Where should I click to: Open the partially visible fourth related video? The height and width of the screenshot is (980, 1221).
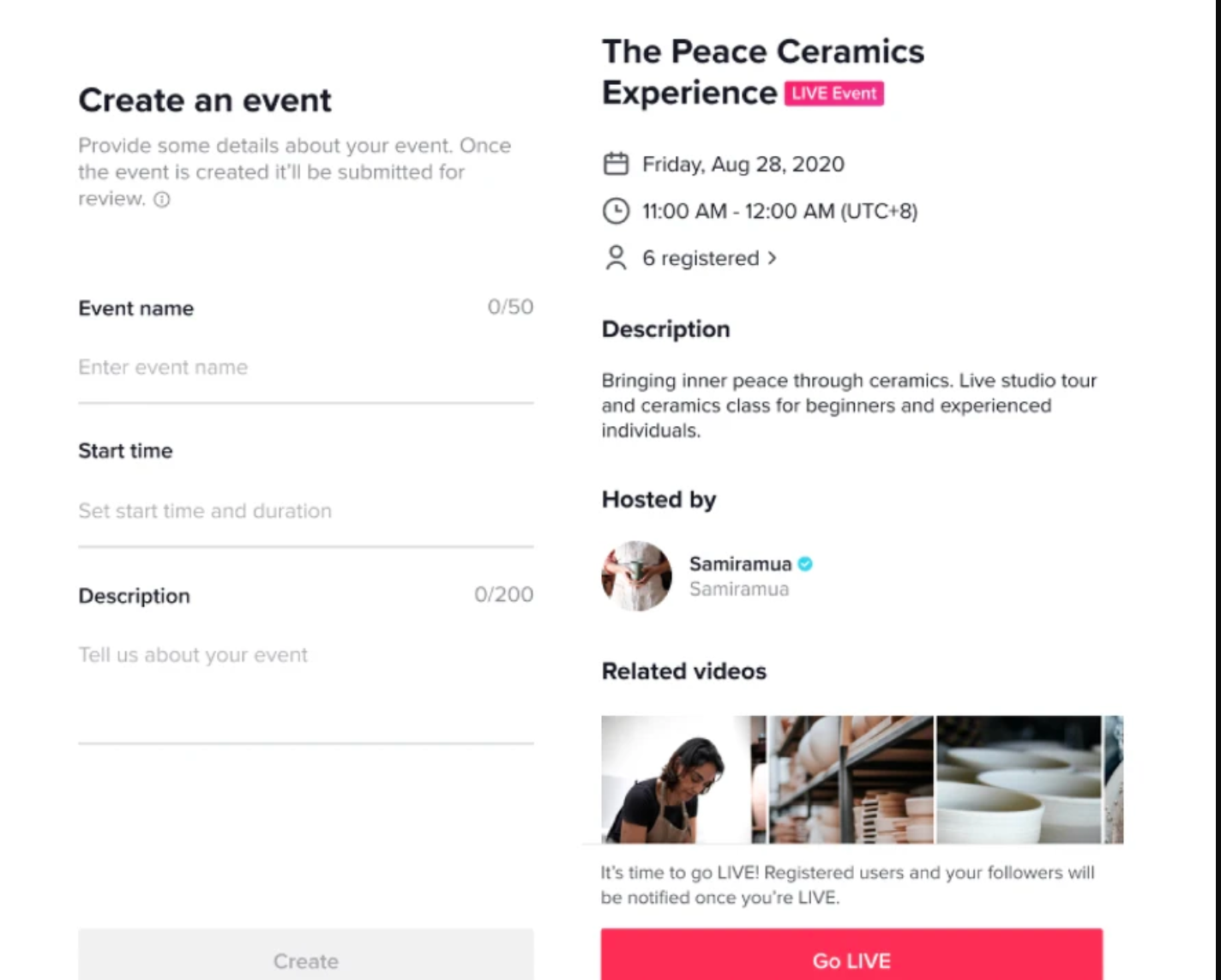pyautogui.click(x=1114, y=779)
